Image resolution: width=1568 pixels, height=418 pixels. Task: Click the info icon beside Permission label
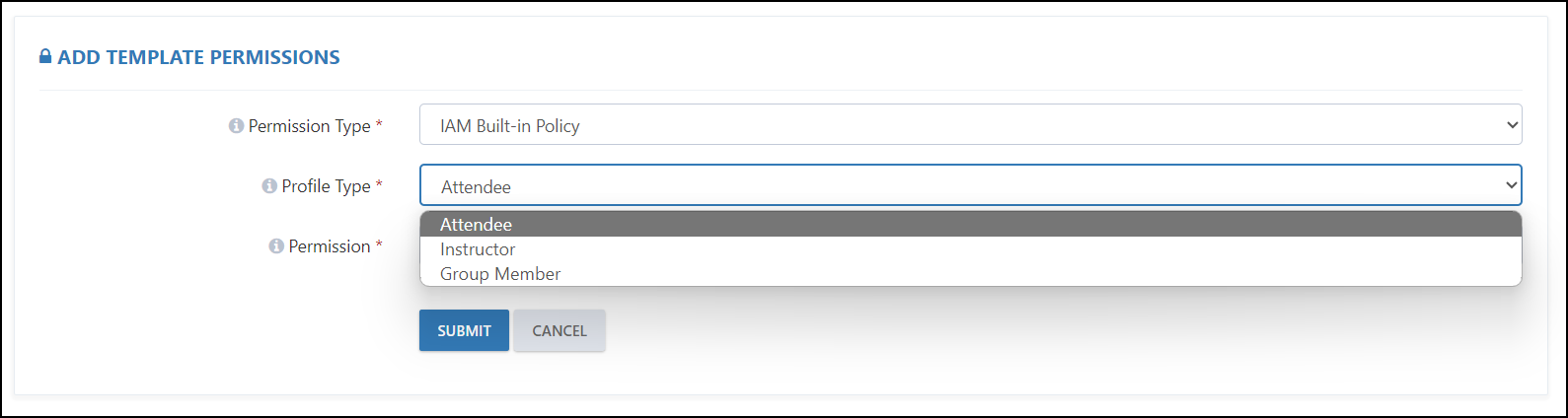[x=276, y=246]
